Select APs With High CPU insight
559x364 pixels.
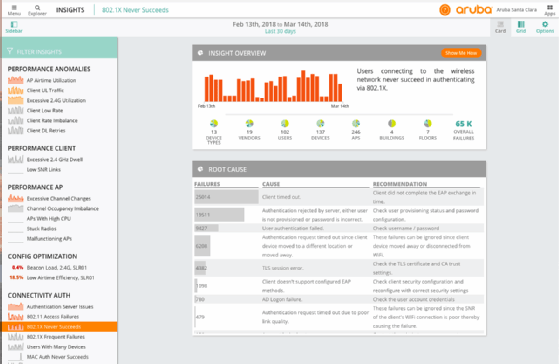coord(49,219)
